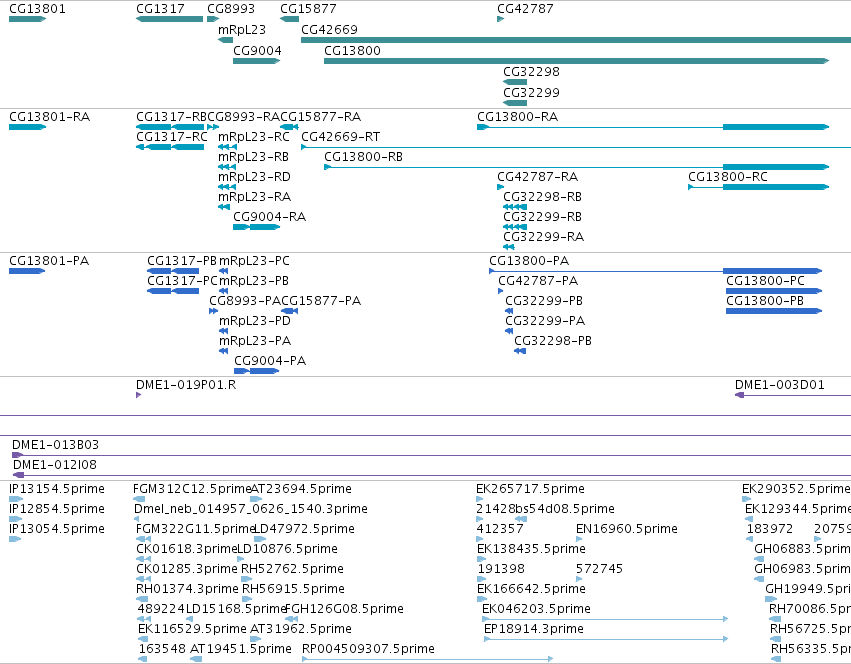Click the CG13801 gene label
Screen dimensions: 851x664
pos(37,9)
